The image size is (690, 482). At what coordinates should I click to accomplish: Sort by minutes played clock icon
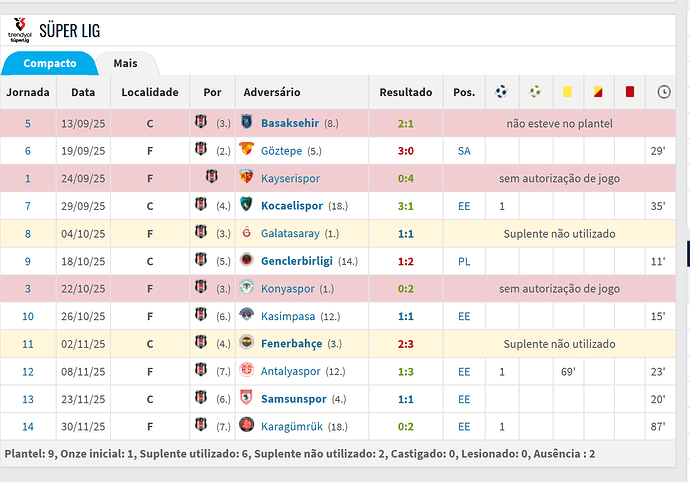click(x=664, y=92)
